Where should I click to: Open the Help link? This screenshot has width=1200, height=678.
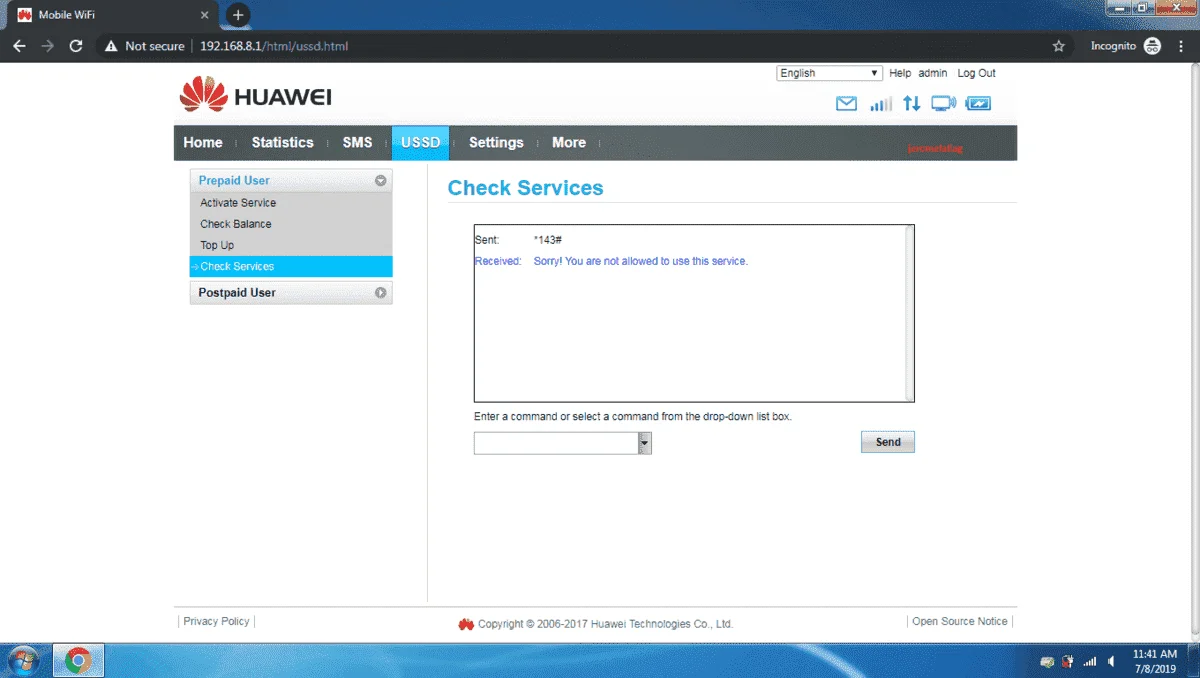[x=900, y=73]
